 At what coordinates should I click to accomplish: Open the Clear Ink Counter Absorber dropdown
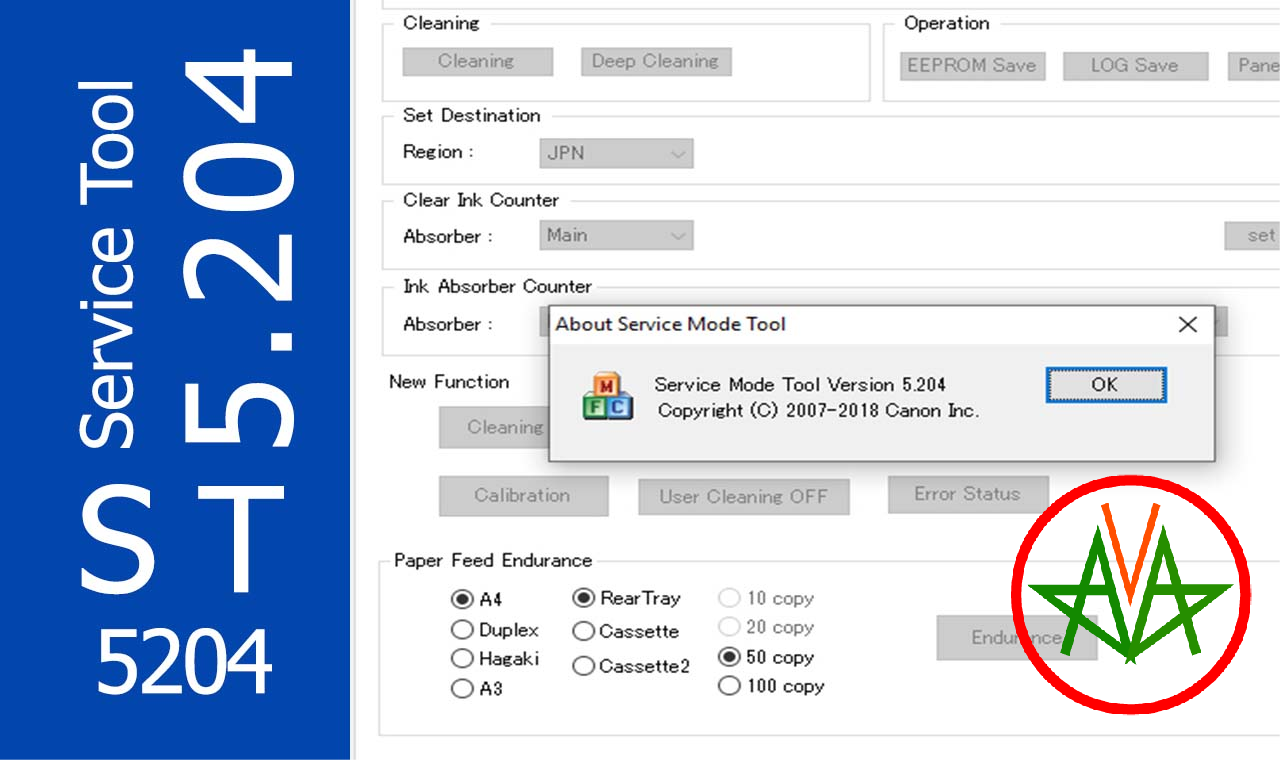click(616, 236)
